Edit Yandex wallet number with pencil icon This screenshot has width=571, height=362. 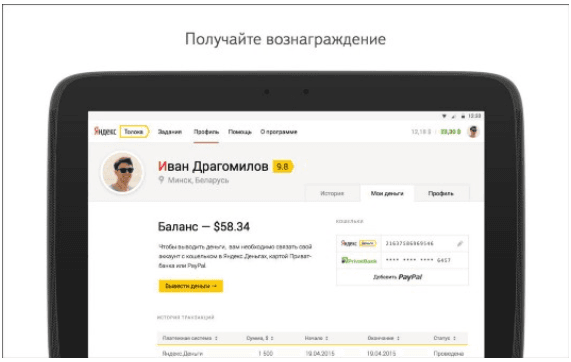click(460, 243)
